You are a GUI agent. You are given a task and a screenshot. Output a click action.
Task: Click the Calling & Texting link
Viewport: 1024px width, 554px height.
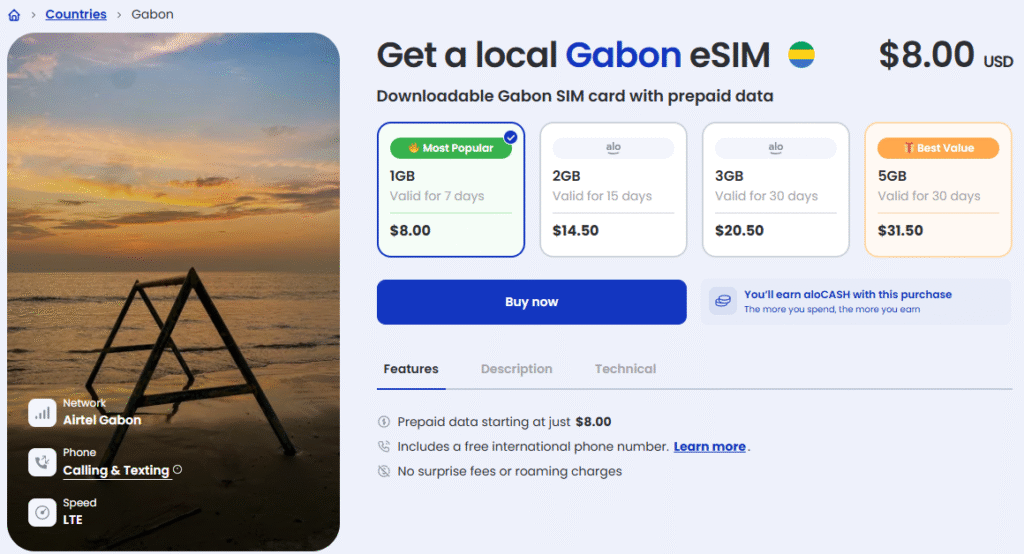coord(116,470)
